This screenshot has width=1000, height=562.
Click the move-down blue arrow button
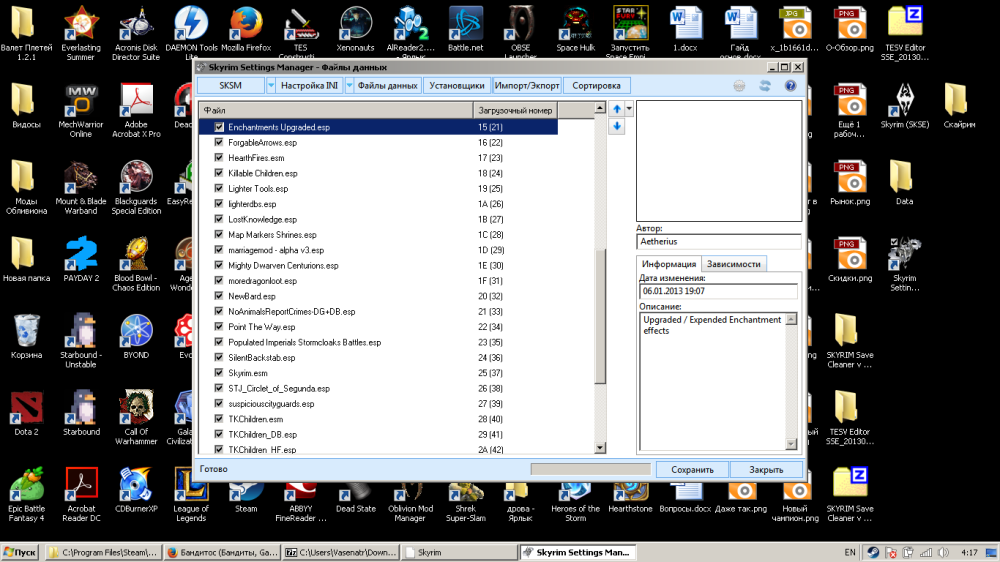click(x=617, y=126)
